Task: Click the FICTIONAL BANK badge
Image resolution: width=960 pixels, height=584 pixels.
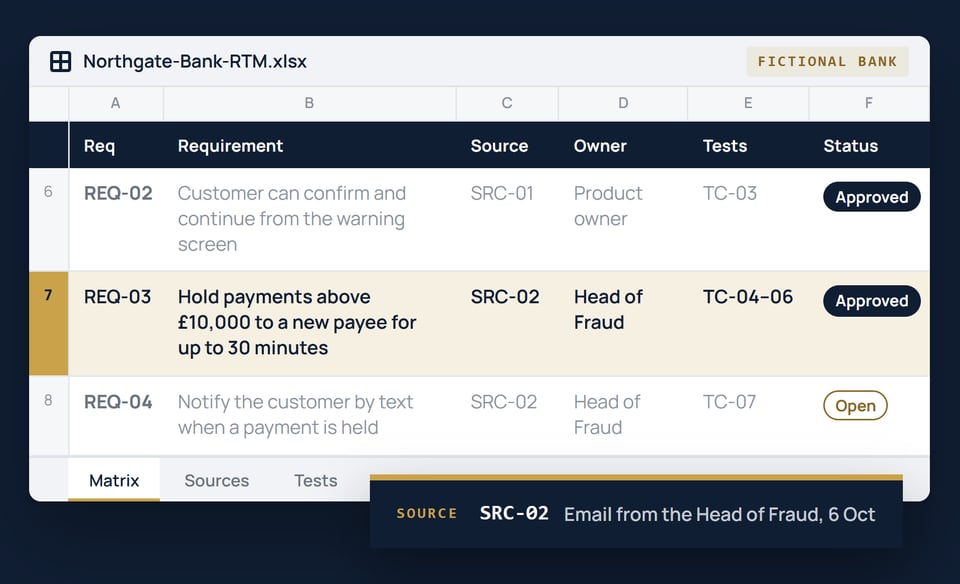Action: (x=827, y=61)
